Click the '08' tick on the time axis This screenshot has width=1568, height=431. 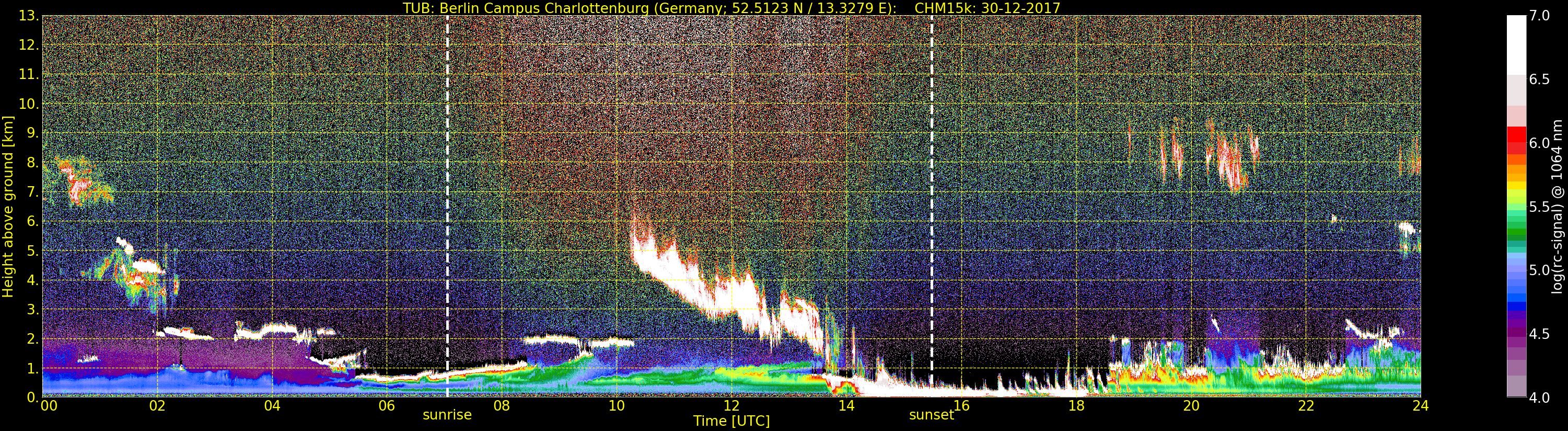click(502, 405)
